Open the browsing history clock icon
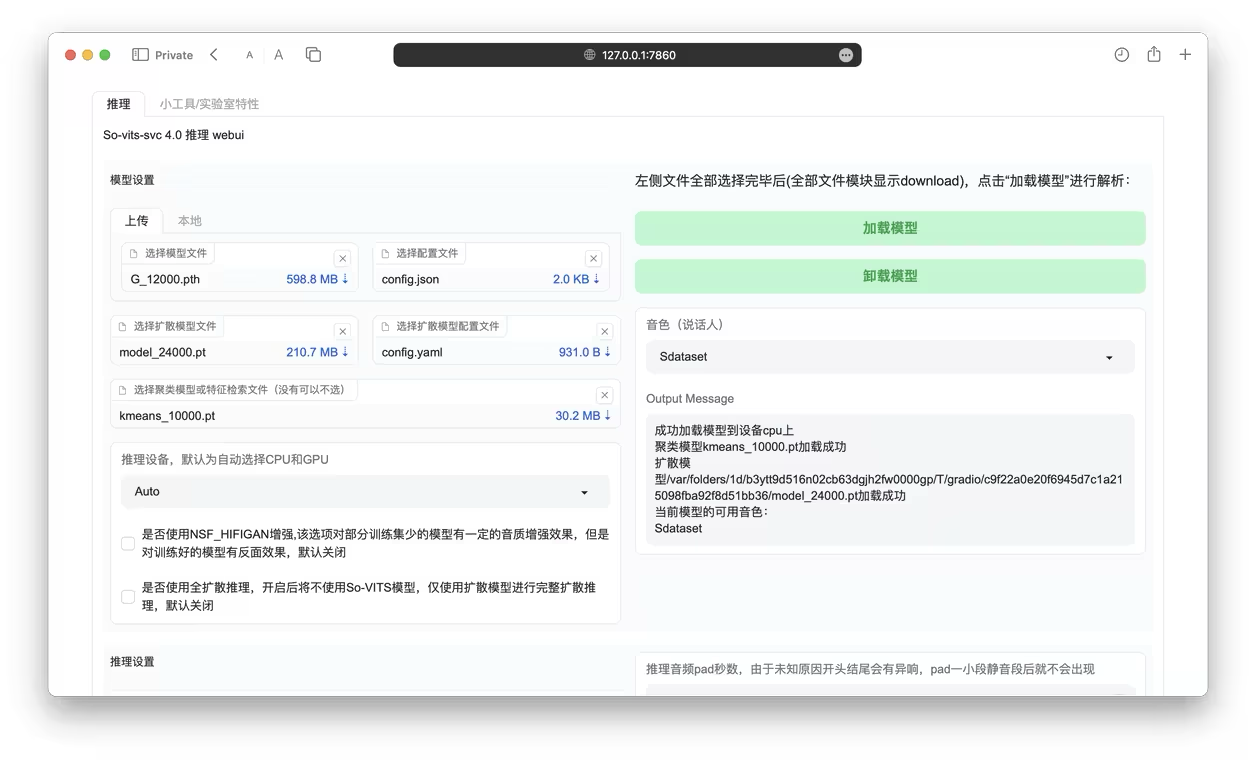1256x760 pixels. pyautogui.click(x=1121, y=55)
